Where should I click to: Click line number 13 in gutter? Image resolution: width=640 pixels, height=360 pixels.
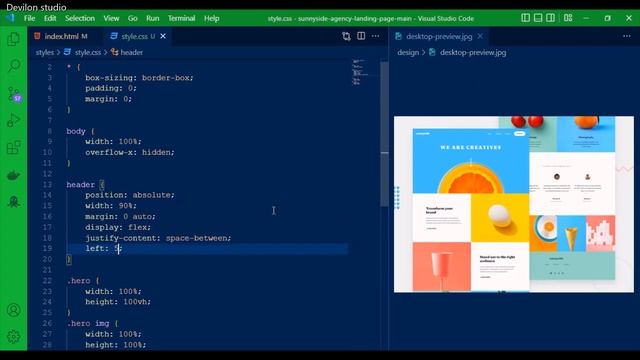point(47,184)
